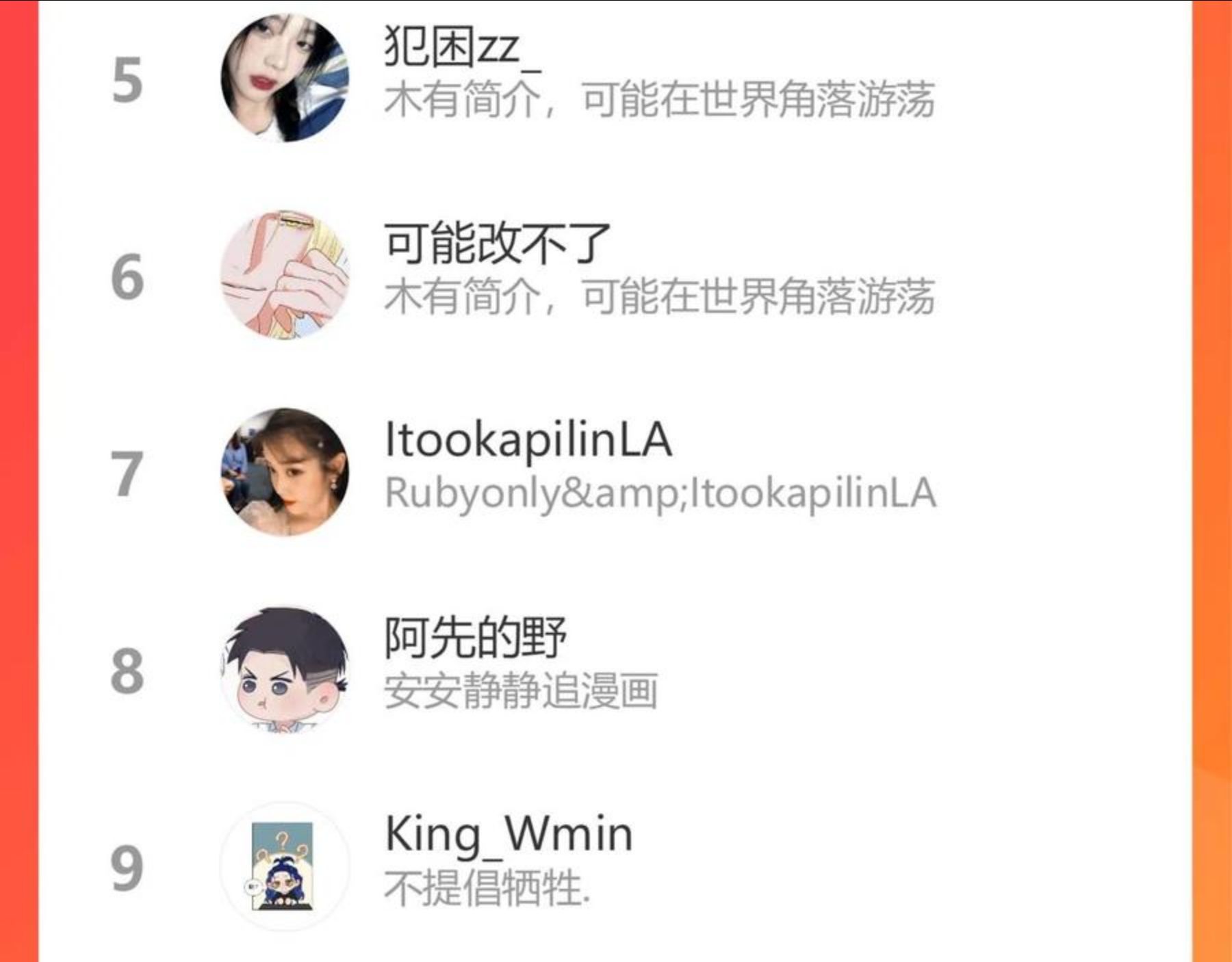Tap King_Wmin's small avatar image
Screen dimensions: 1232x962
[285, 866]
